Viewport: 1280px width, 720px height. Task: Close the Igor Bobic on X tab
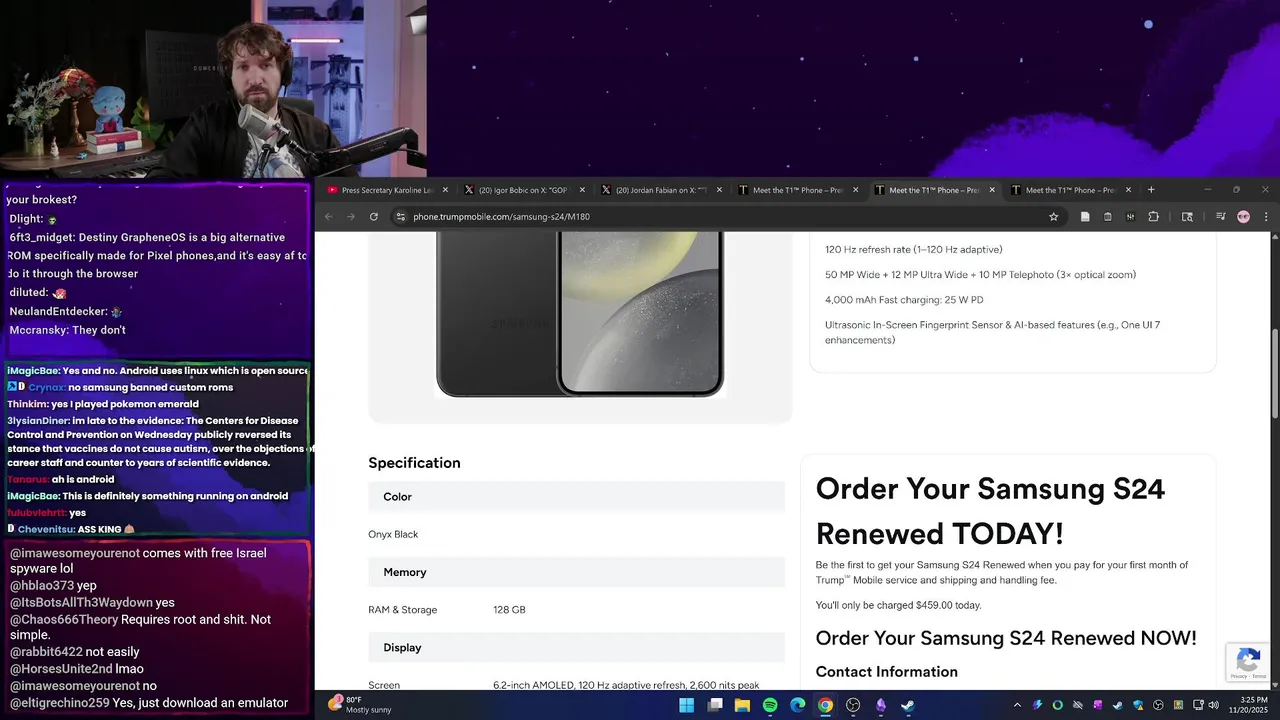point(582,190)
